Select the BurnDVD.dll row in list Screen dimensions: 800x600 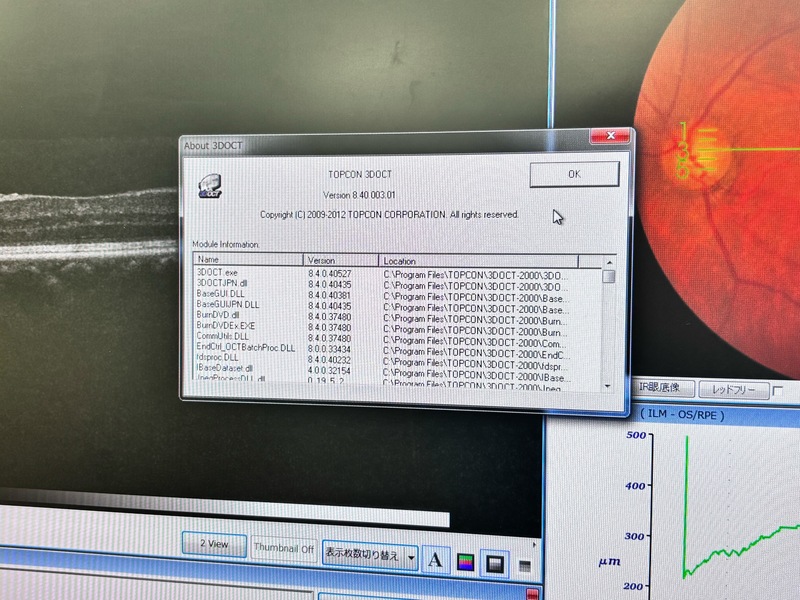[218, 315]
